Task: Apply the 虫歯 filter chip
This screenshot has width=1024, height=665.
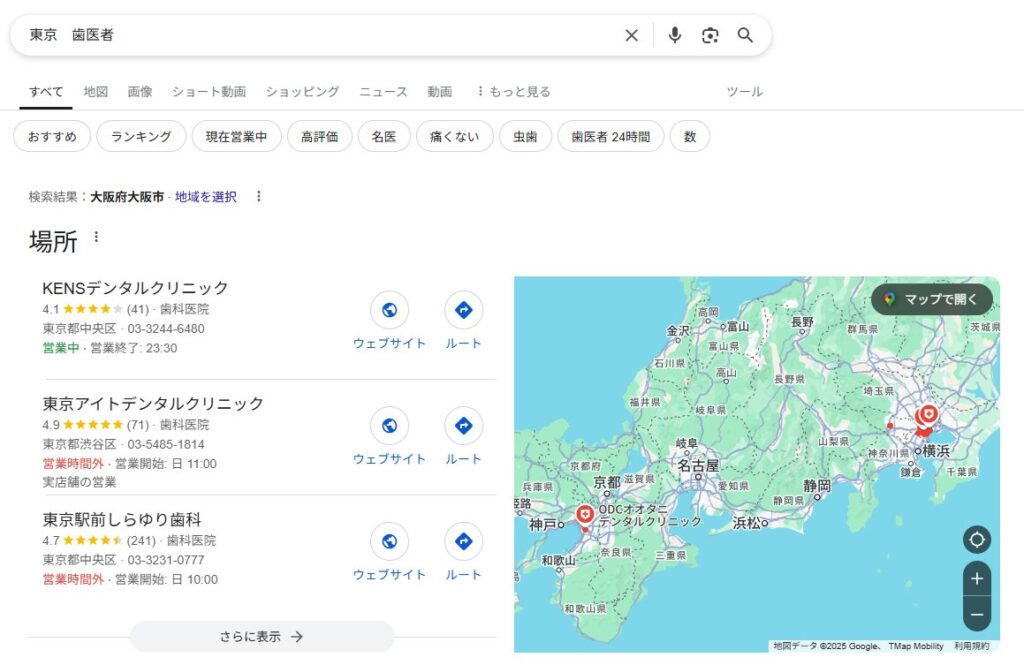Action: 525,137
